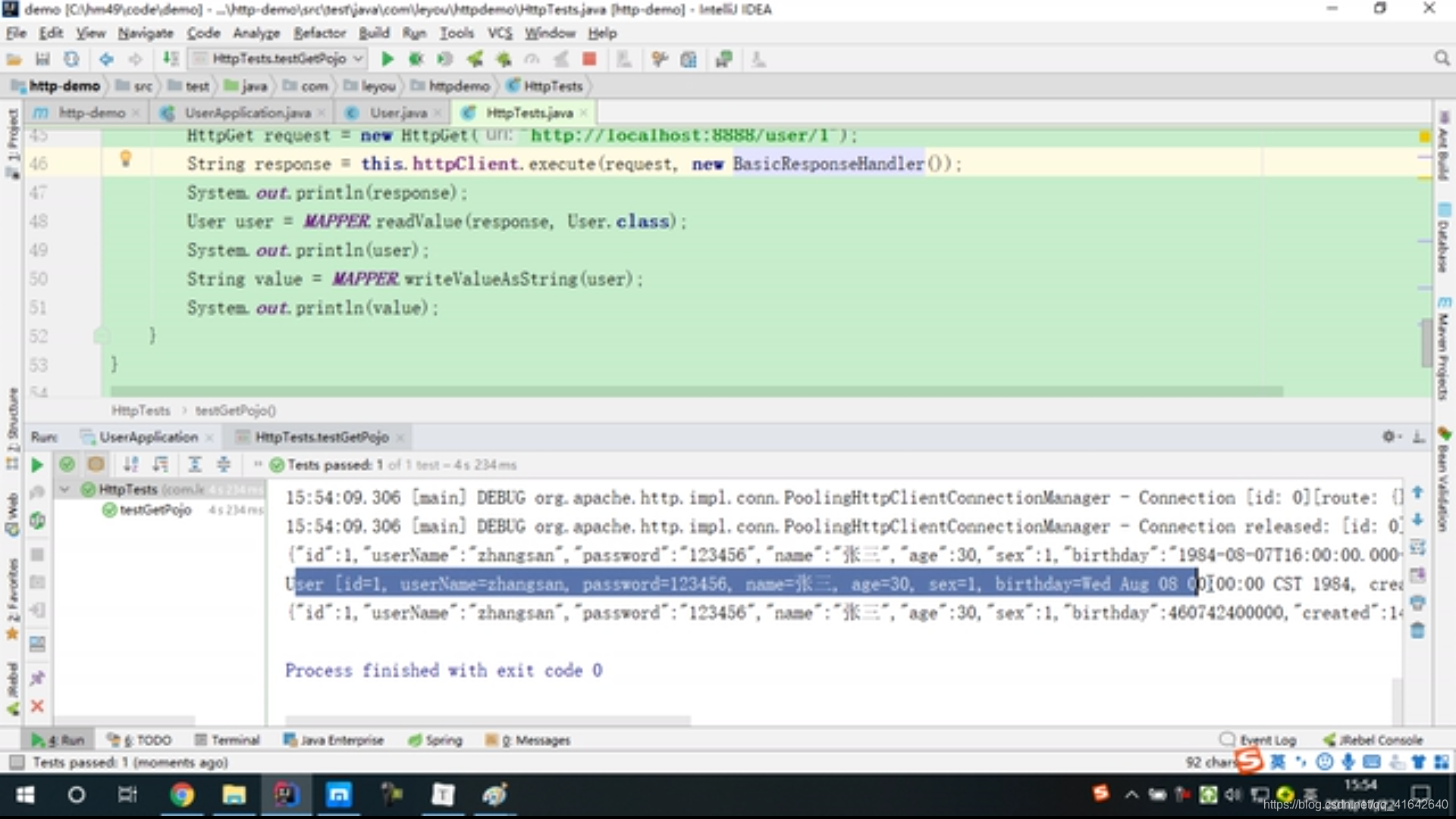Click the Debug bug icon in main toolbar

pyautogui.click(x=416, y=59)
